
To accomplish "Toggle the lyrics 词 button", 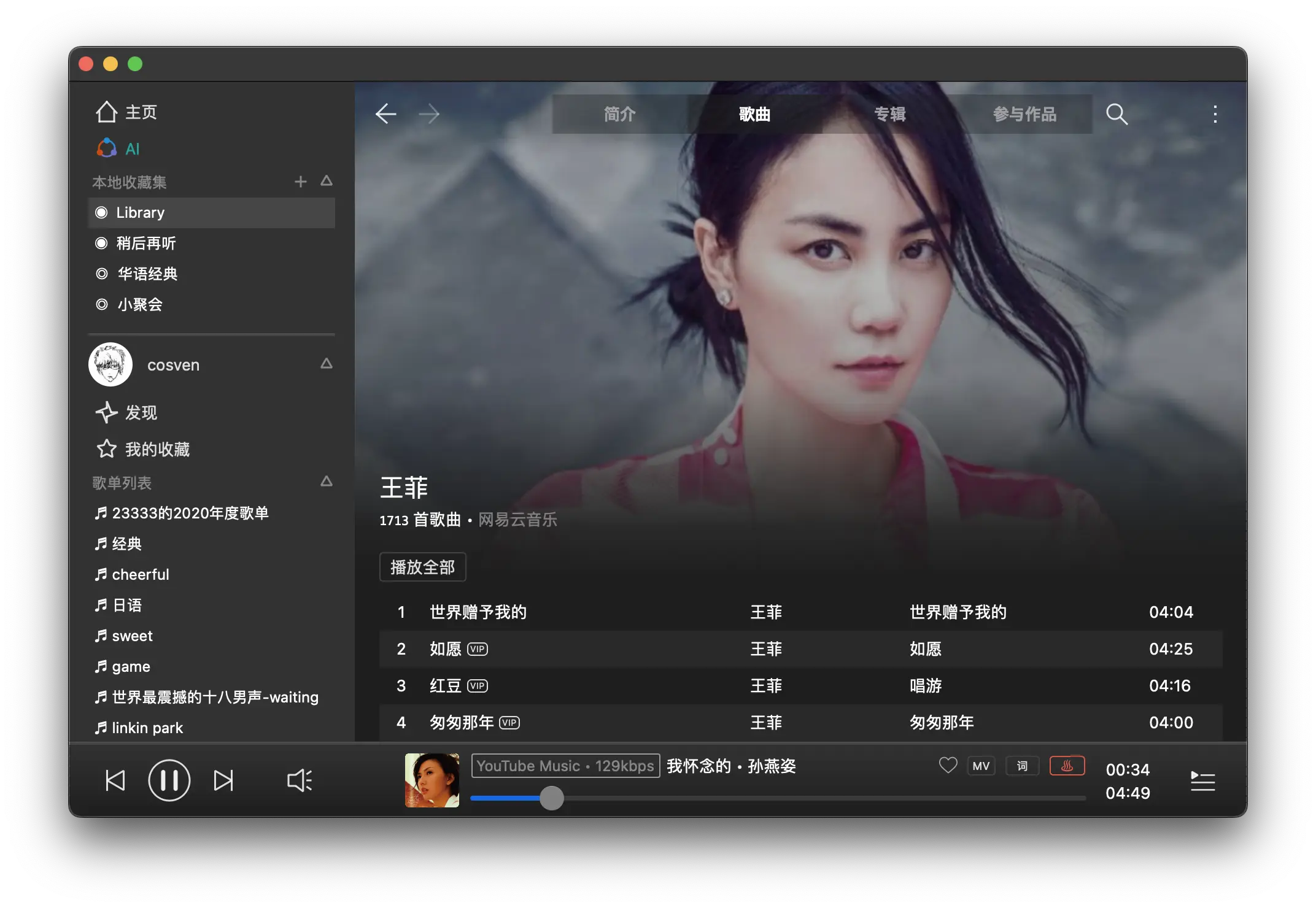I will 1022,766.
